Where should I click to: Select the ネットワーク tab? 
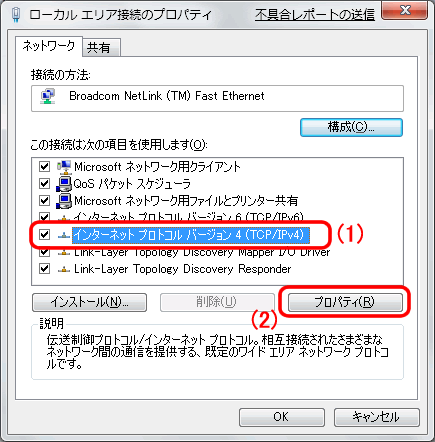[x=49, y=46]
